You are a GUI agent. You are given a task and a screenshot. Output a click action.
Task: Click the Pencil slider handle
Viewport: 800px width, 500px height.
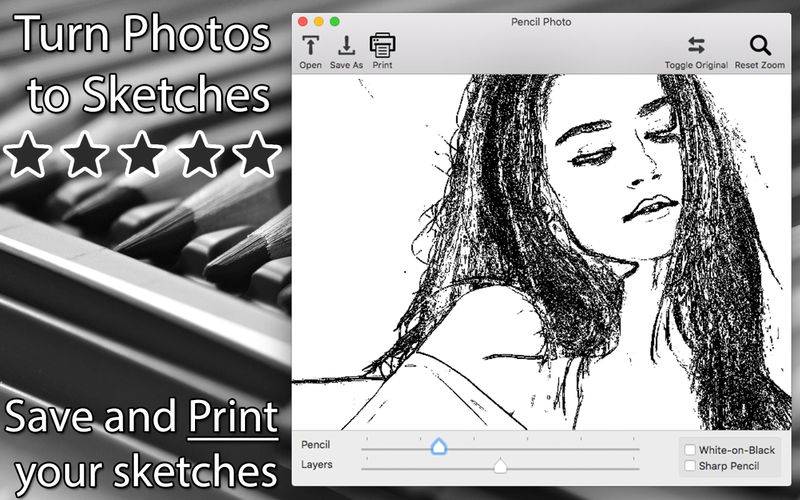point(439,447)
